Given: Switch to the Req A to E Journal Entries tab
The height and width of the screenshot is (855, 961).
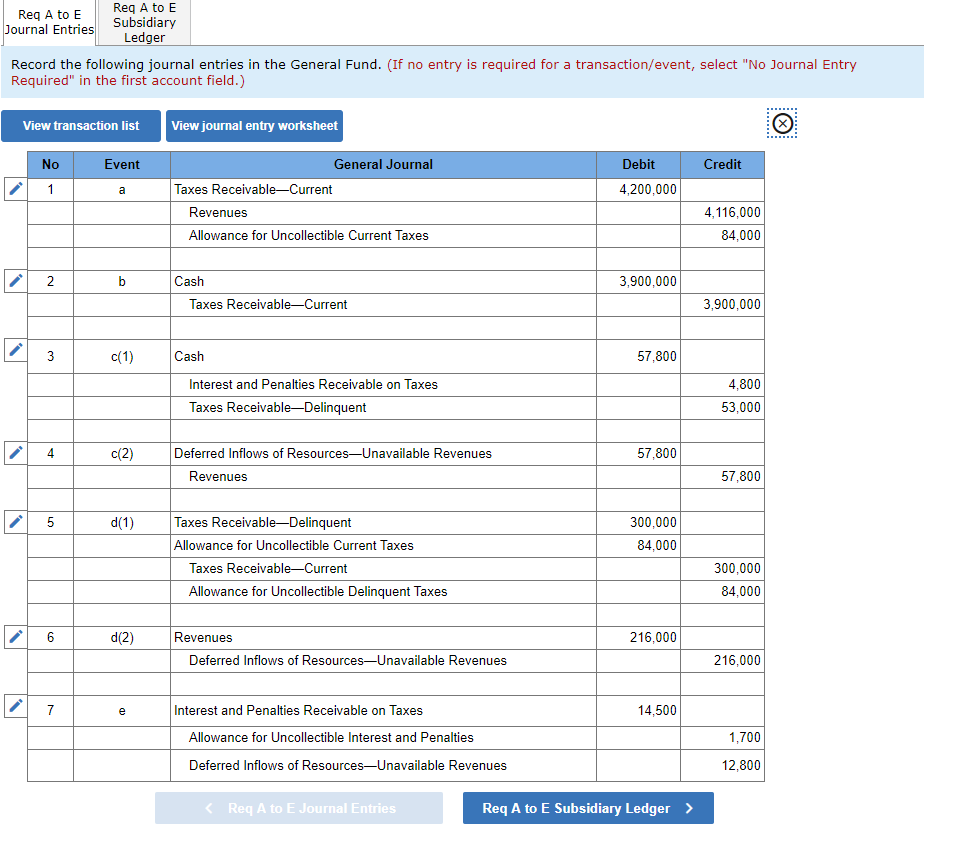Looking at the screenshot, I should (49, 22).
